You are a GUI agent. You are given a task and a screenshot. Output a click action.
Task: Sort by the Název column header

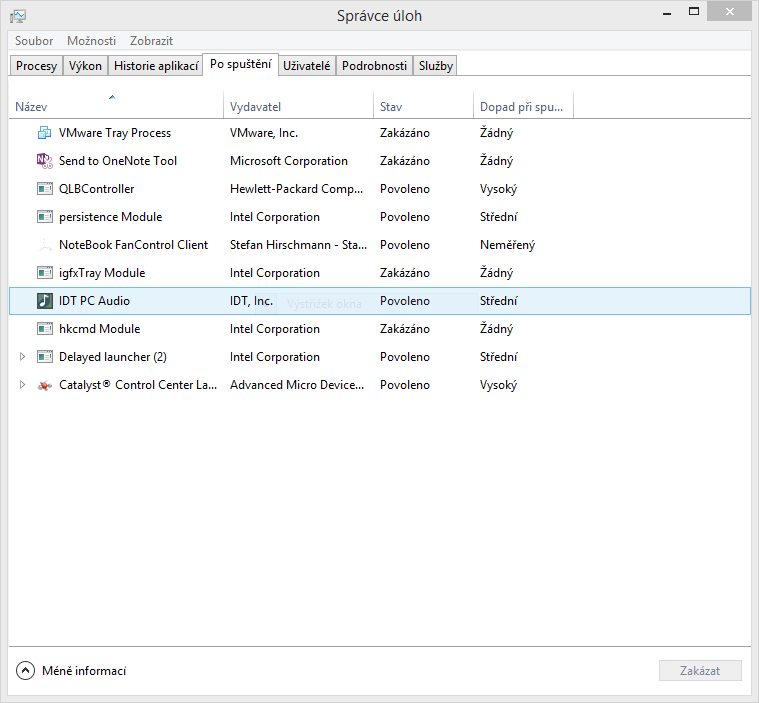point(116,105)
